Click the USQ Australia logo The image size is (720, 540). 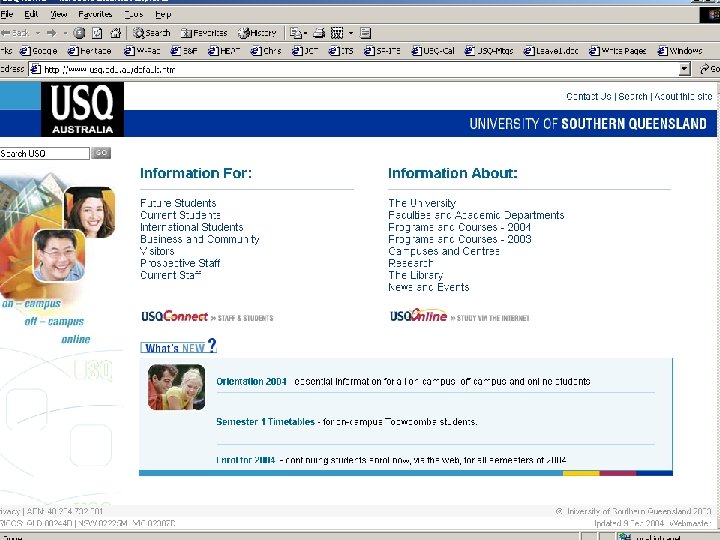tap(82, 109)
